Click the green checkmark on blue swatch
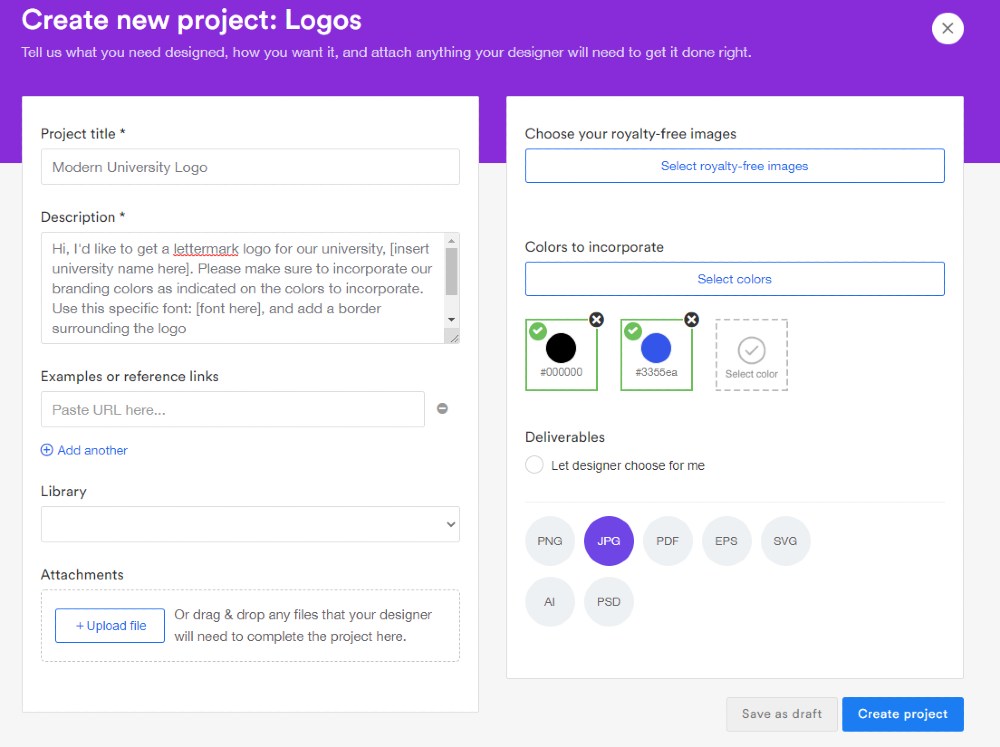The height and width of the screenshot is (747, 1000). pos(633,331)
